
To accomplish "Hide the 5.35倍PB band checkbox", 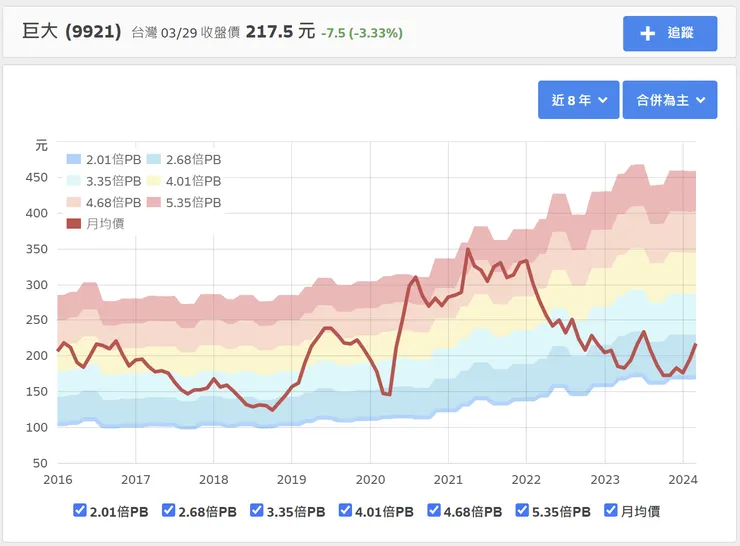I will click(x=522, y=511).
